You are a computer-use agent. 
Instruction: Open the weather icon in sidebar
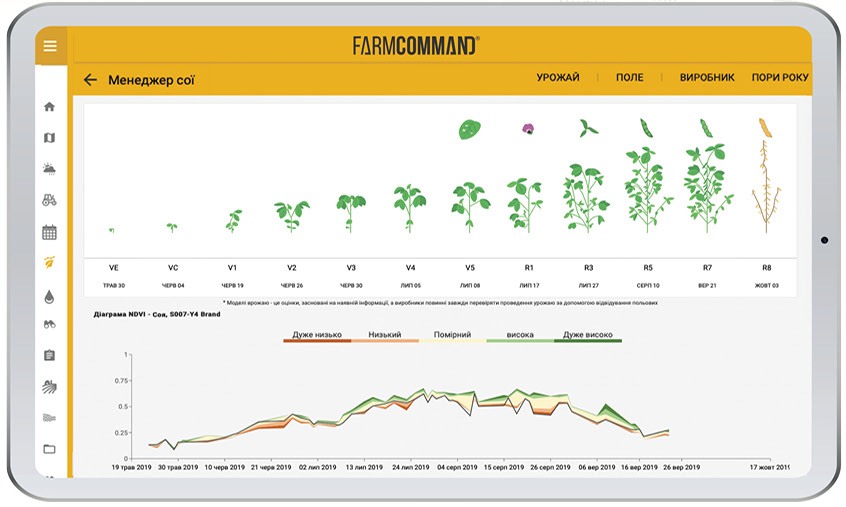(50, 169)
